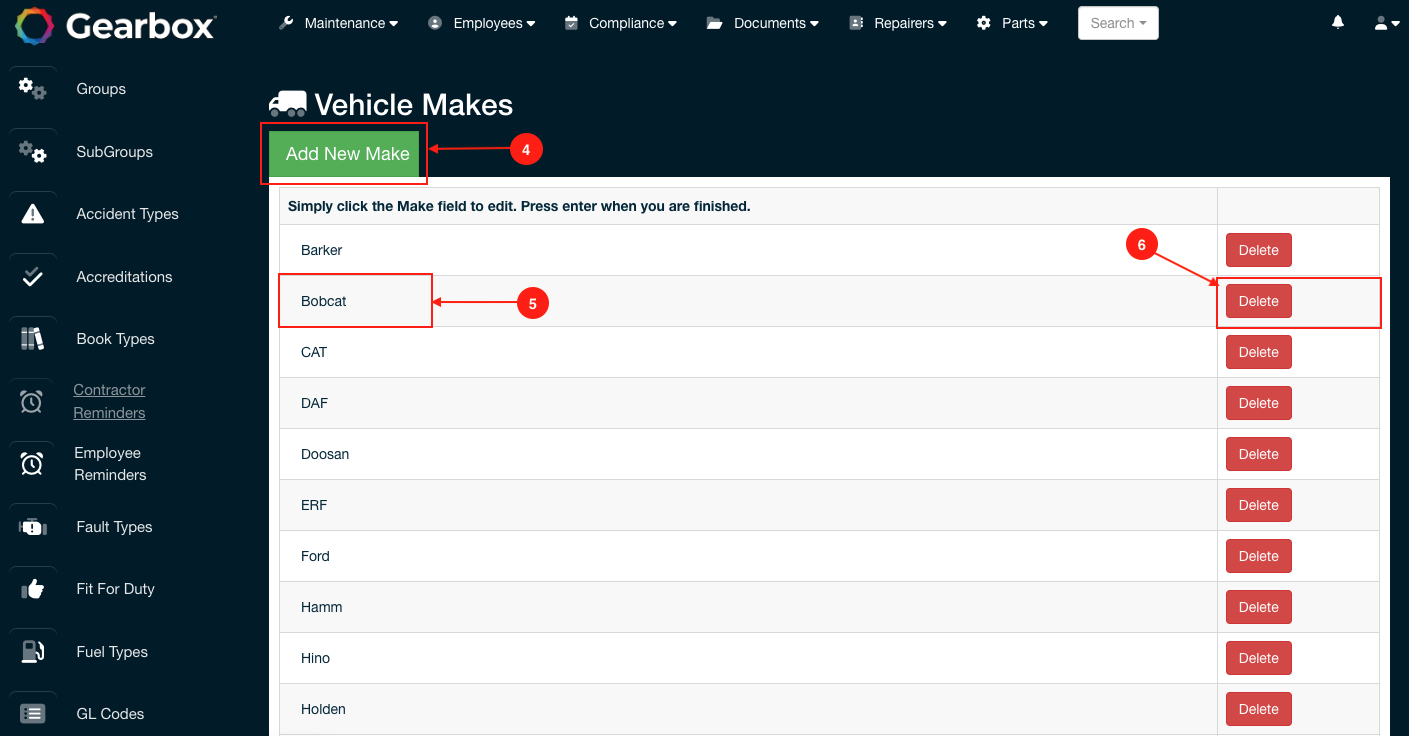Click the Gearbox logo icon
This screenshot has width=1409, height=736.
(x=34, y=25)
